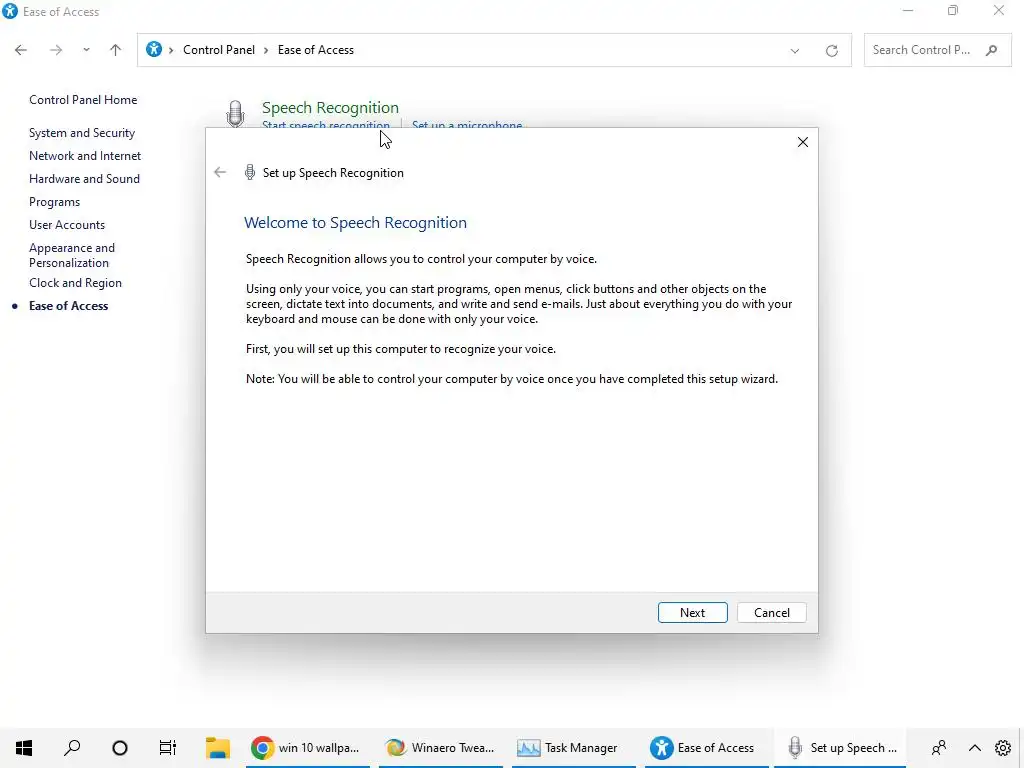Open User Accounts category

[67, 225]
